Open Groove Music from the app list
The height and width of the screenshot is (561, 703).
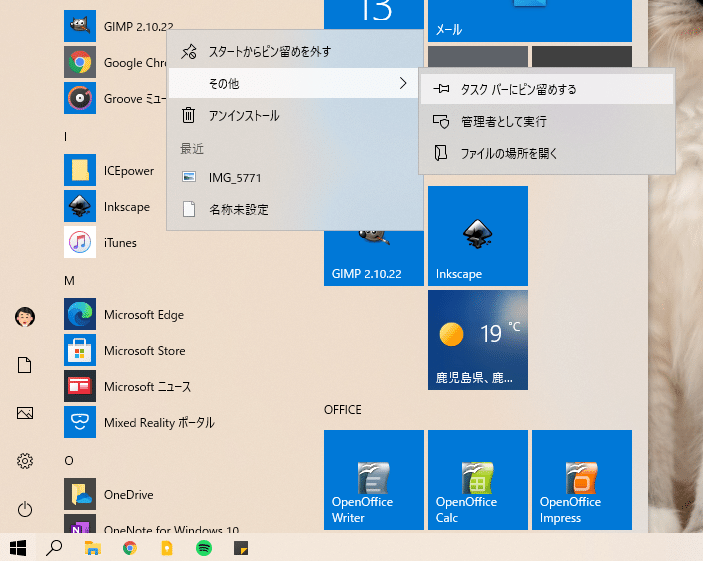[x=115, y=98]
